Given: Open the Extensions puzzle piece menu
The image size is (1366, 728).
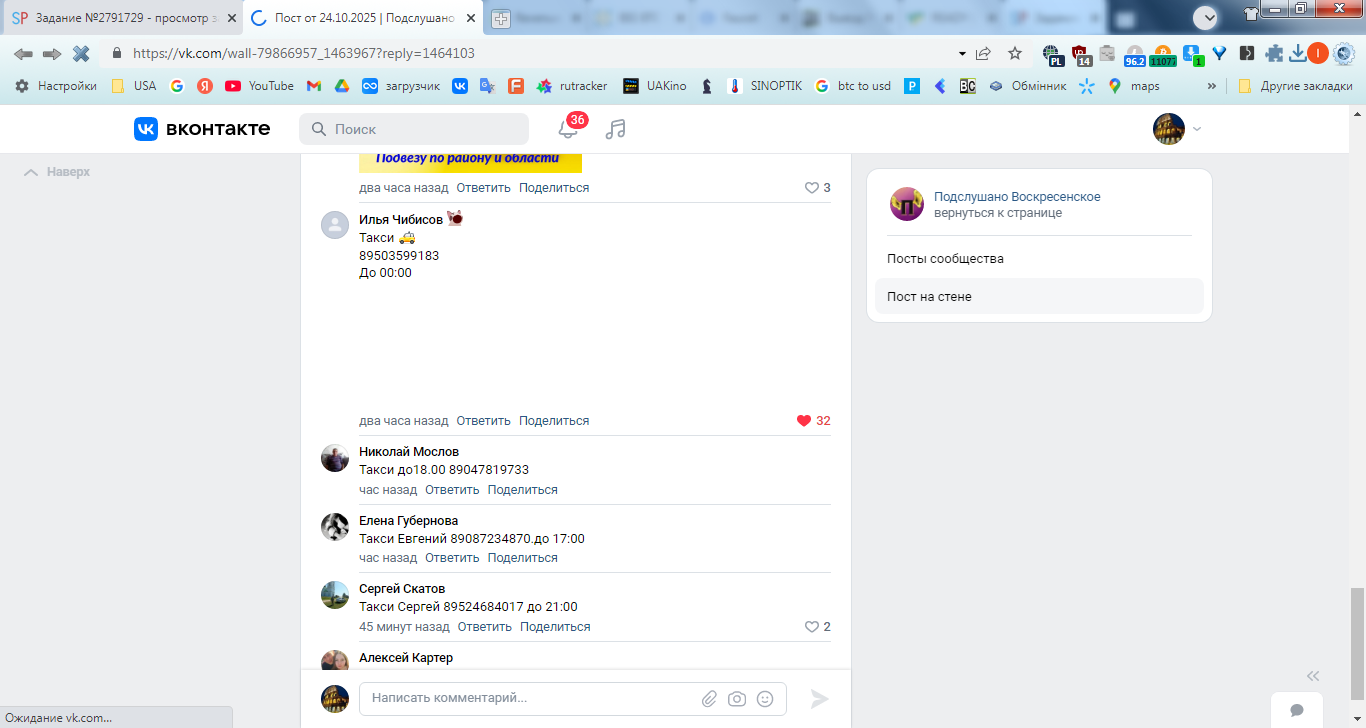Looking at the screenshot, I should (1274, 54).
